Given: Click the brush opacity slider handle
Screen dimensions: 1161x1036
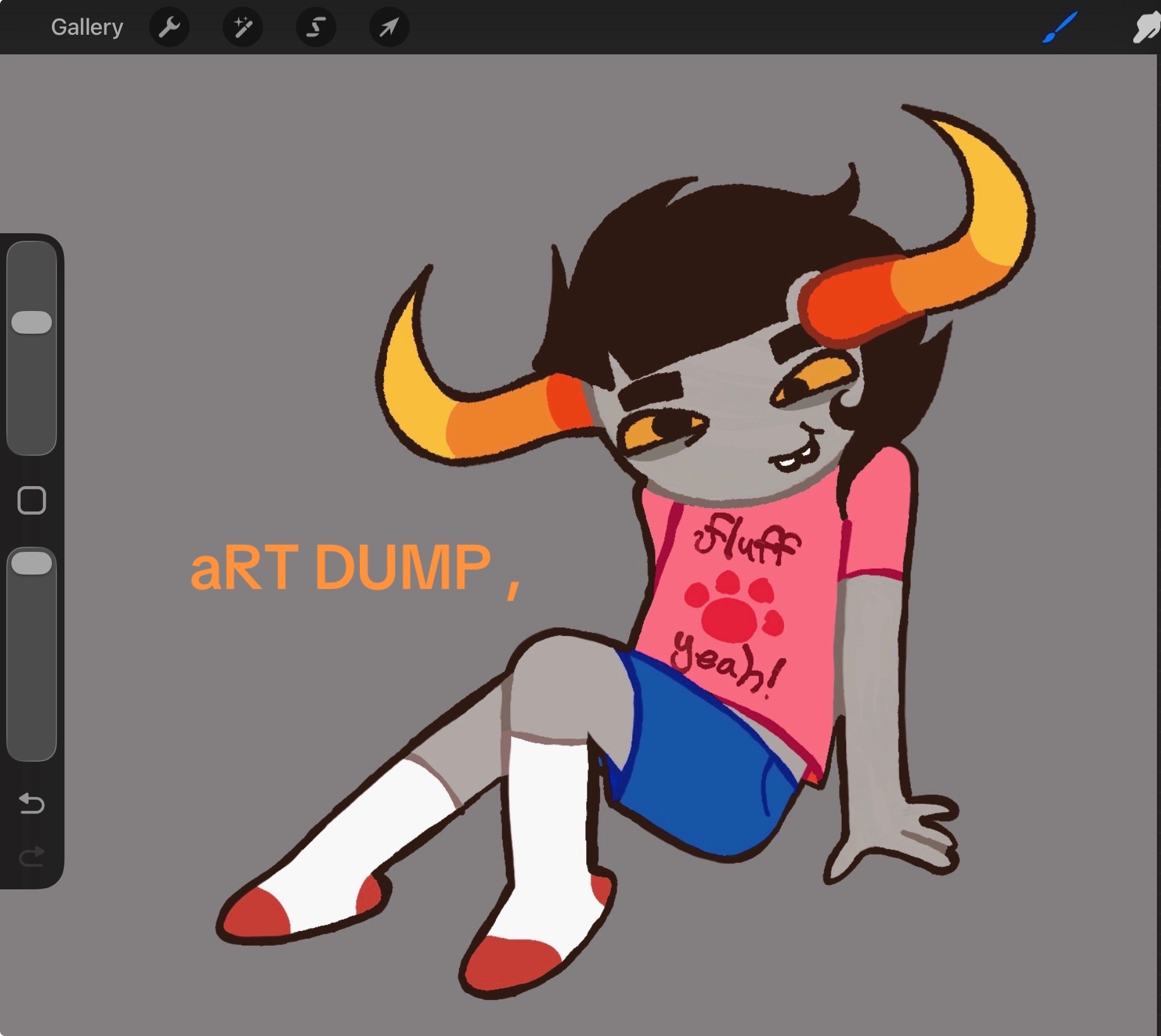Looking at the screenshot, I should point(32,563).
